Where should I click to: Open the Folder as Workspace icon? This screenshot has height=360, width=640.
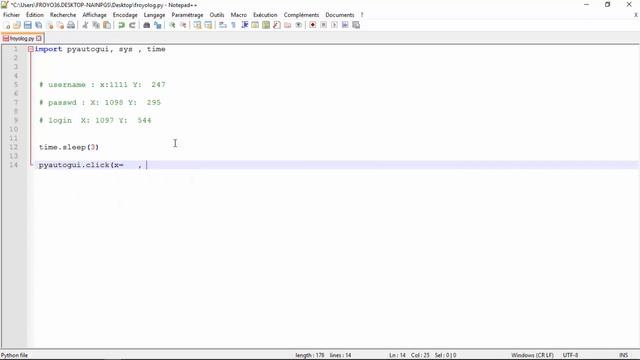[x=288, y=25]
